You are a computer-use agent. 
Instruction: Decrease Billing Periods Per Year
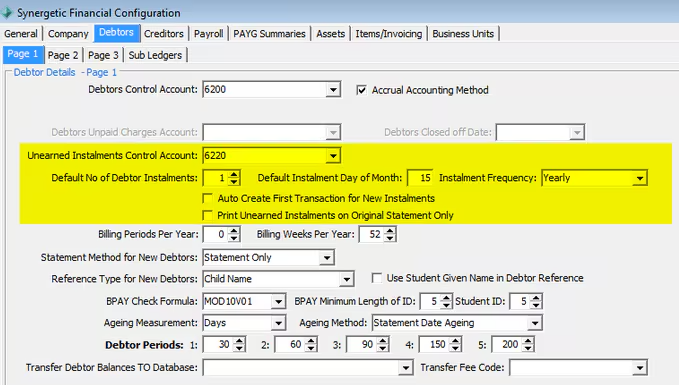pos(234,238)
